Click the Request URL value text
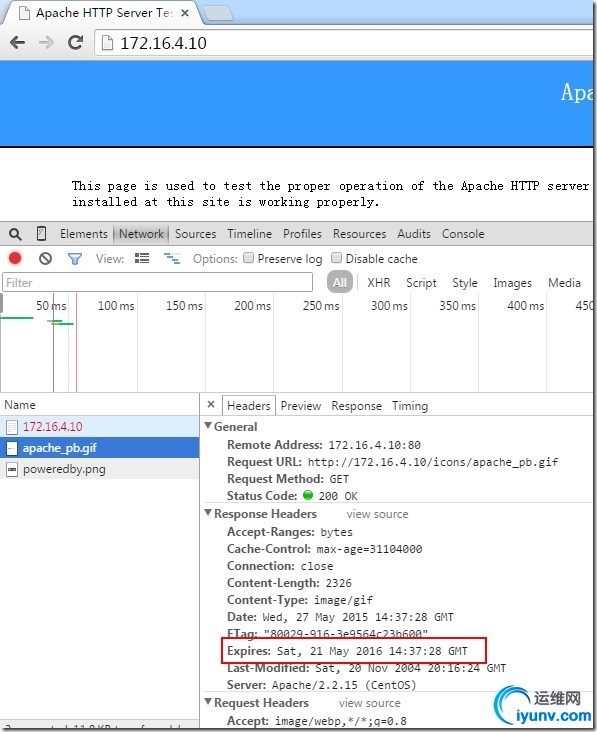The width and height of the screenshot is (597, 732). tap(433, 462)
